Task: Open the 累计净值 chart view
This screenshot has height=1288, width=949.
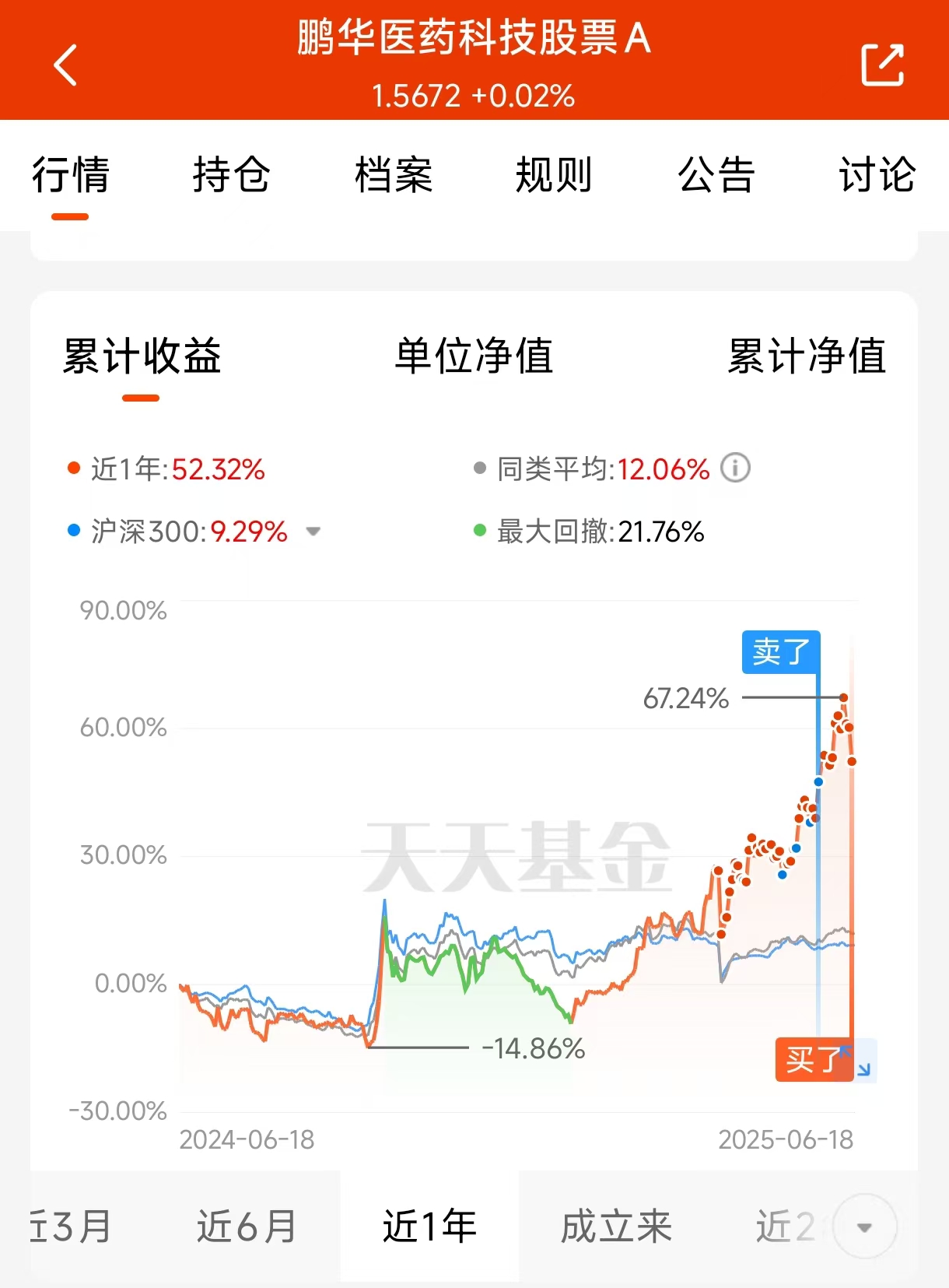Action: 807,356
